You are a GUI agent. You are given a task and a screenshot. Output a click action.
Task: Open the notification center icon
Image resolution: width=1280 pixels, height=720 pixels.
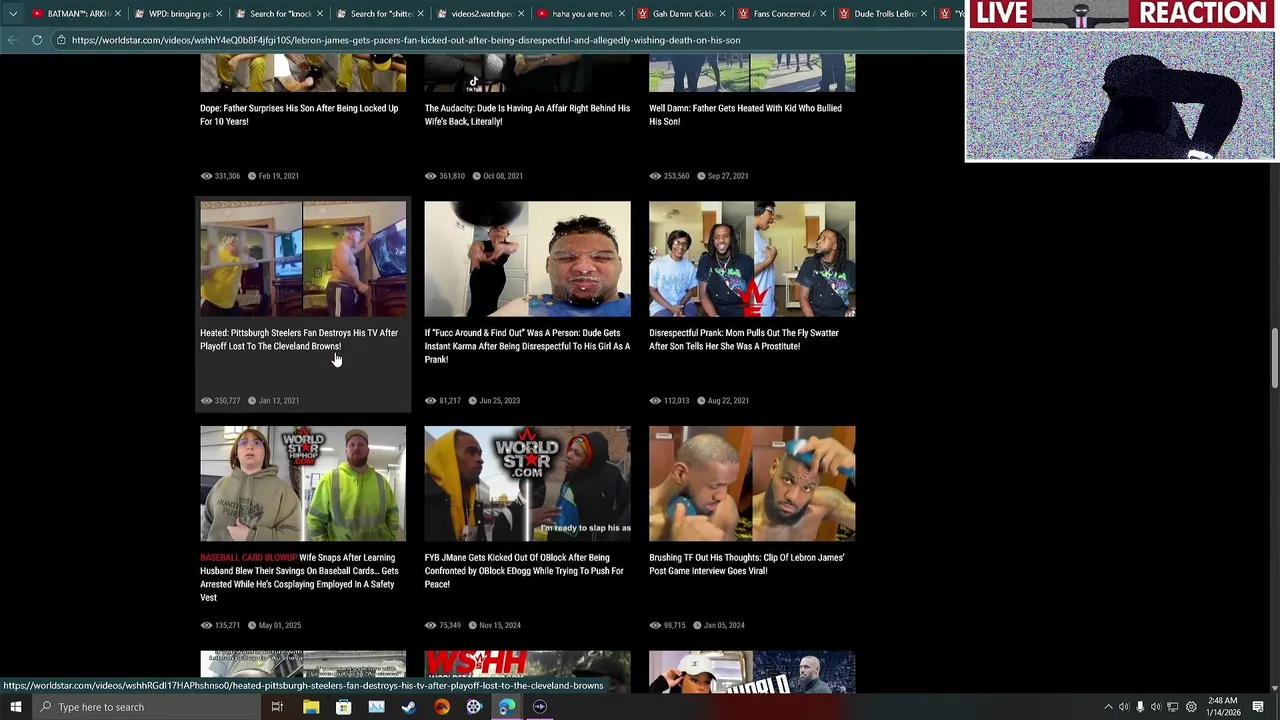pos(1258,707)
